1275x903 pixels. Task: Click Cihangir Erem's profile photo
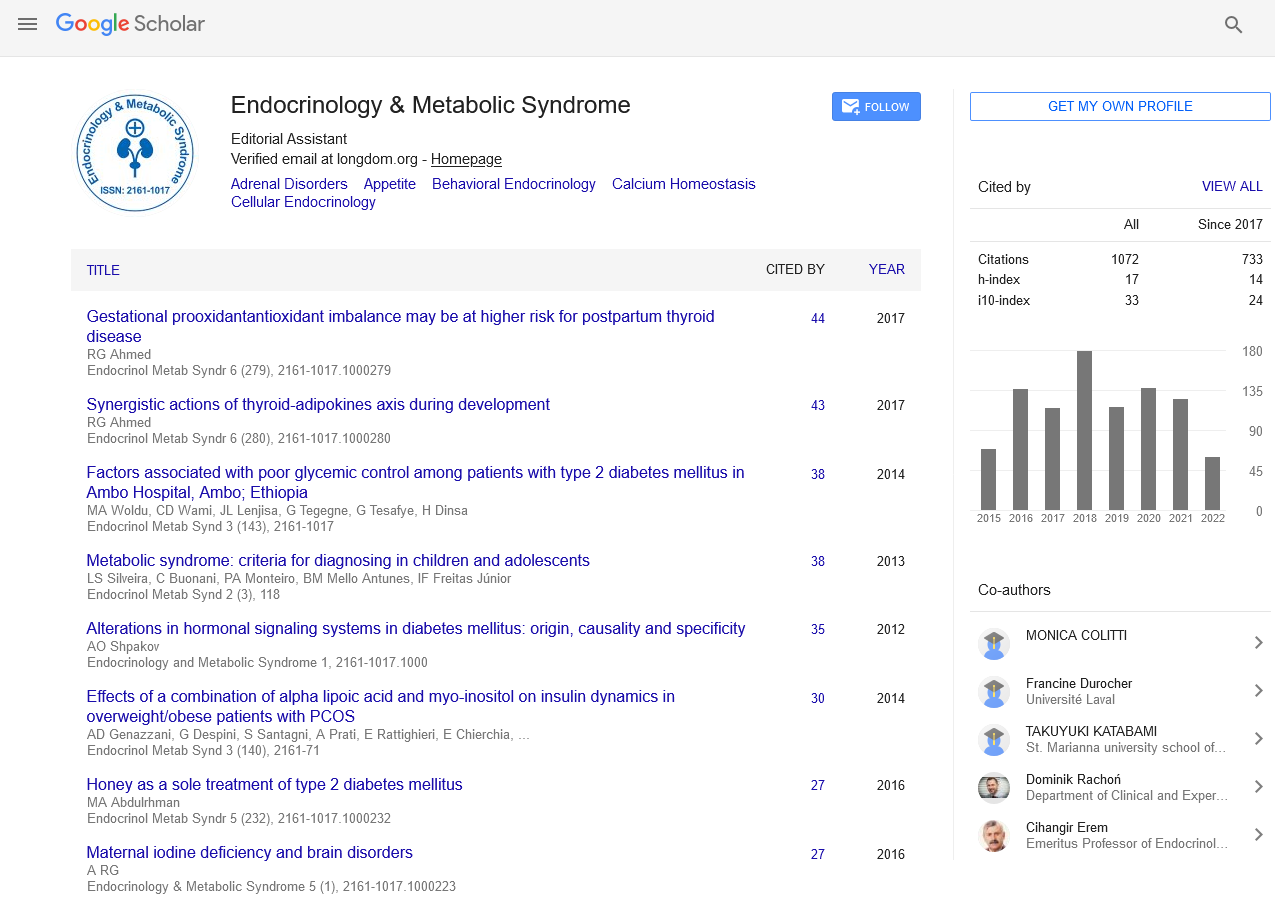pos(993,836)
